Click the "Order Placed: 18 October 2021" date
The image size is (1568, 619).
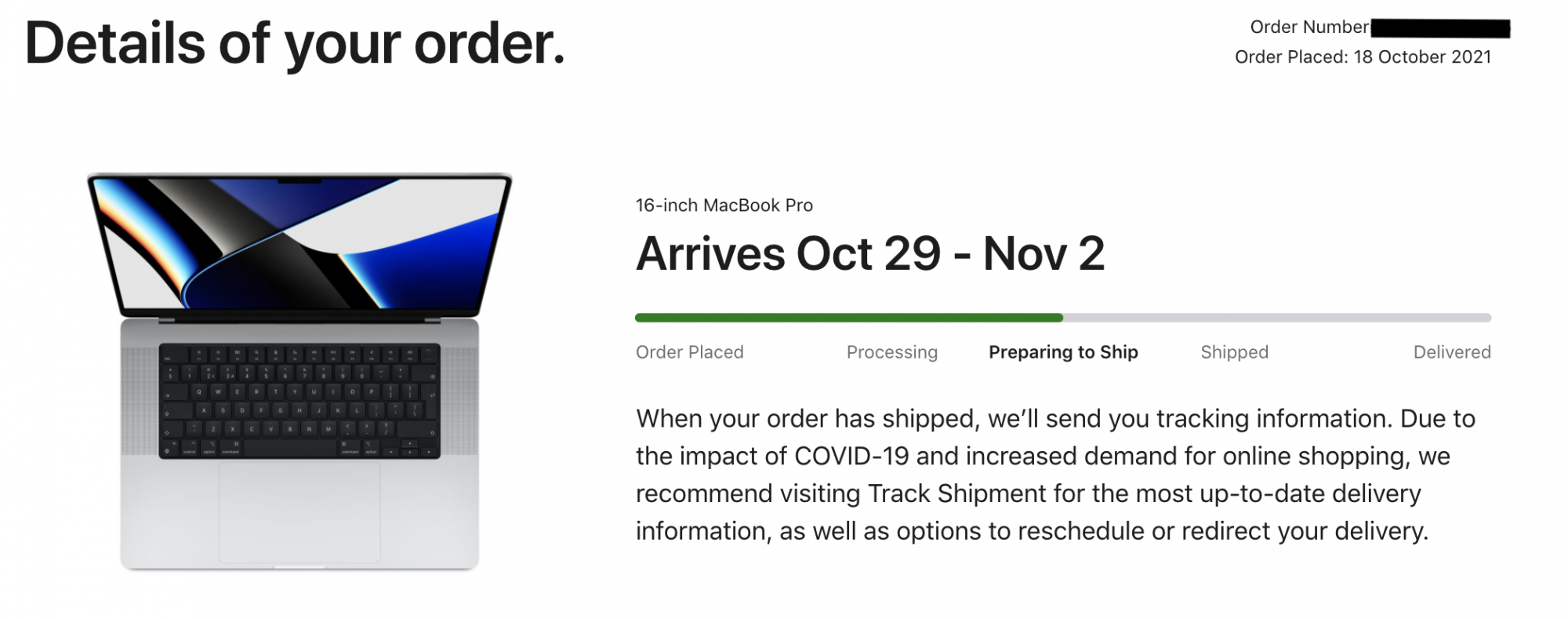tap(1363, 57)
